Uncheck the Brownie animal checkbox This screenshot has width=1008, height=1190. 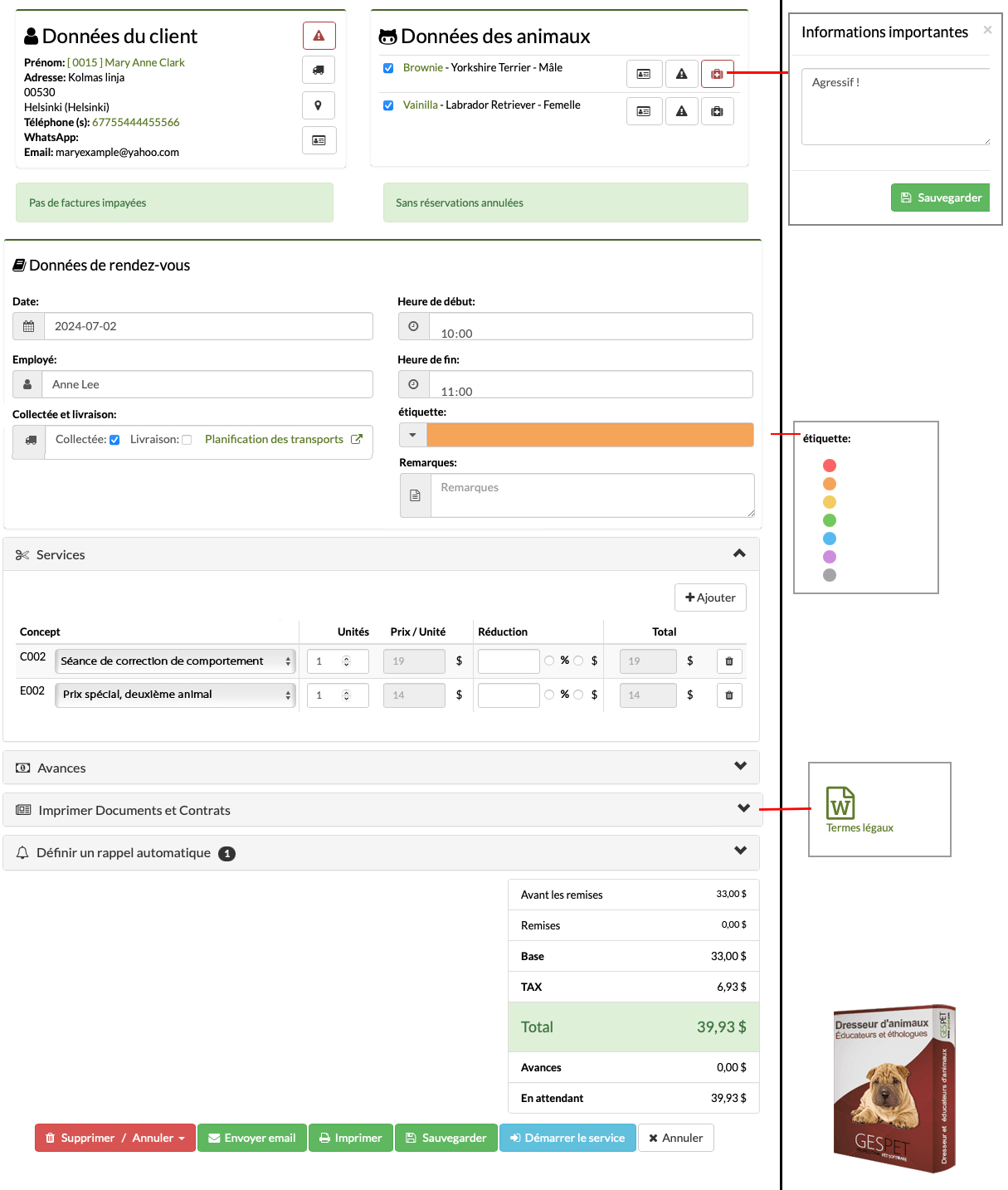(388, 68)
